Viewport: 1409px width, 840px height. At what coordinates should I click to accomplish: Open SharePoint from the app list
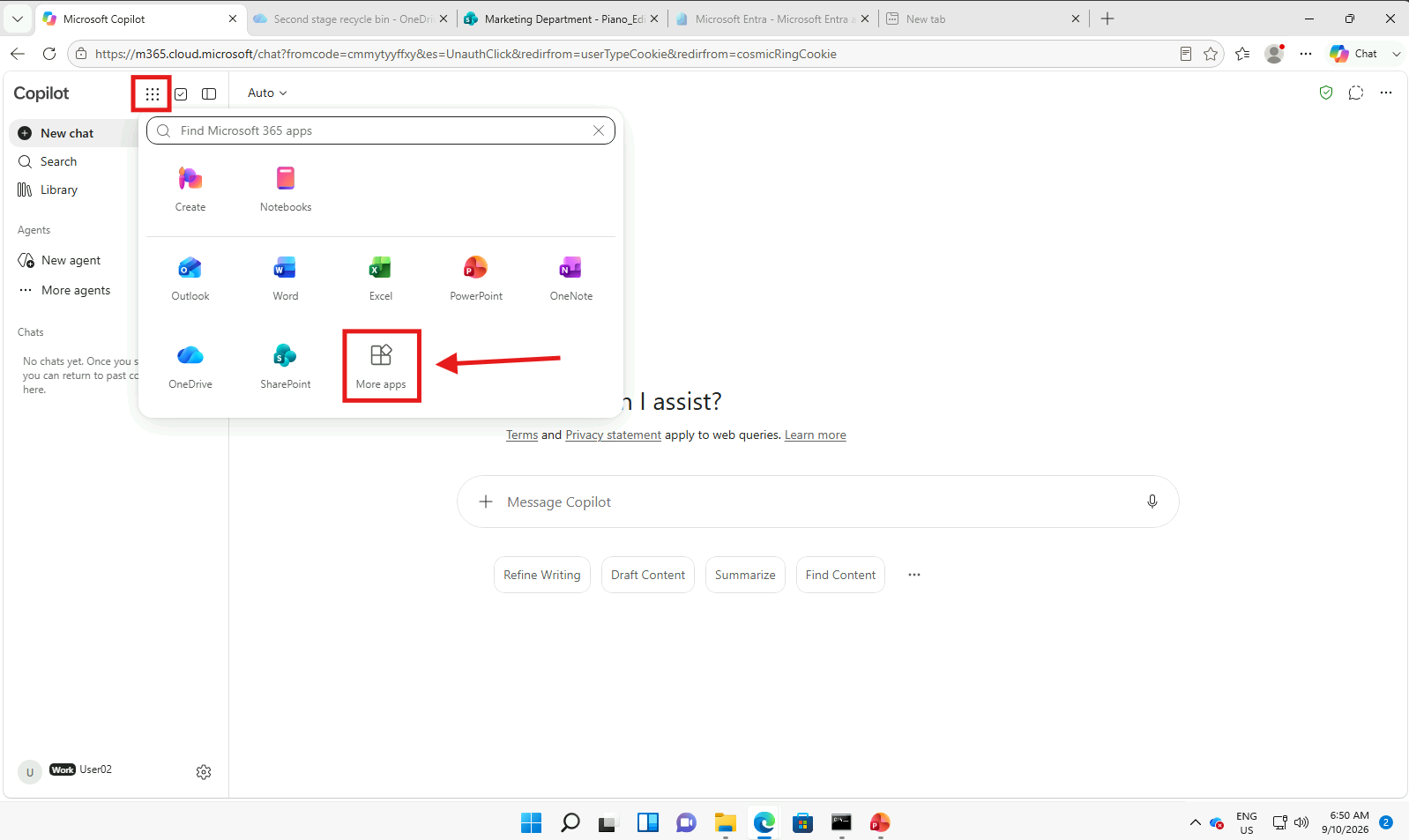pyautogui.click(x=286, y=367)
